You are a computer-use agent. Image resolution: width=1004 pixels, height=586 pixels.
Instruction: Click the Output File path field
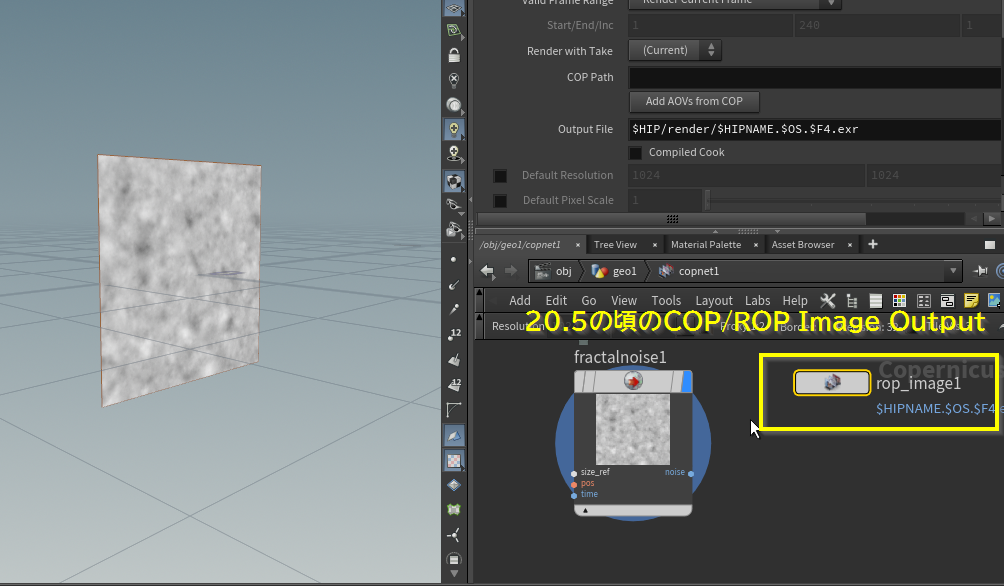[x=815, y=129]
